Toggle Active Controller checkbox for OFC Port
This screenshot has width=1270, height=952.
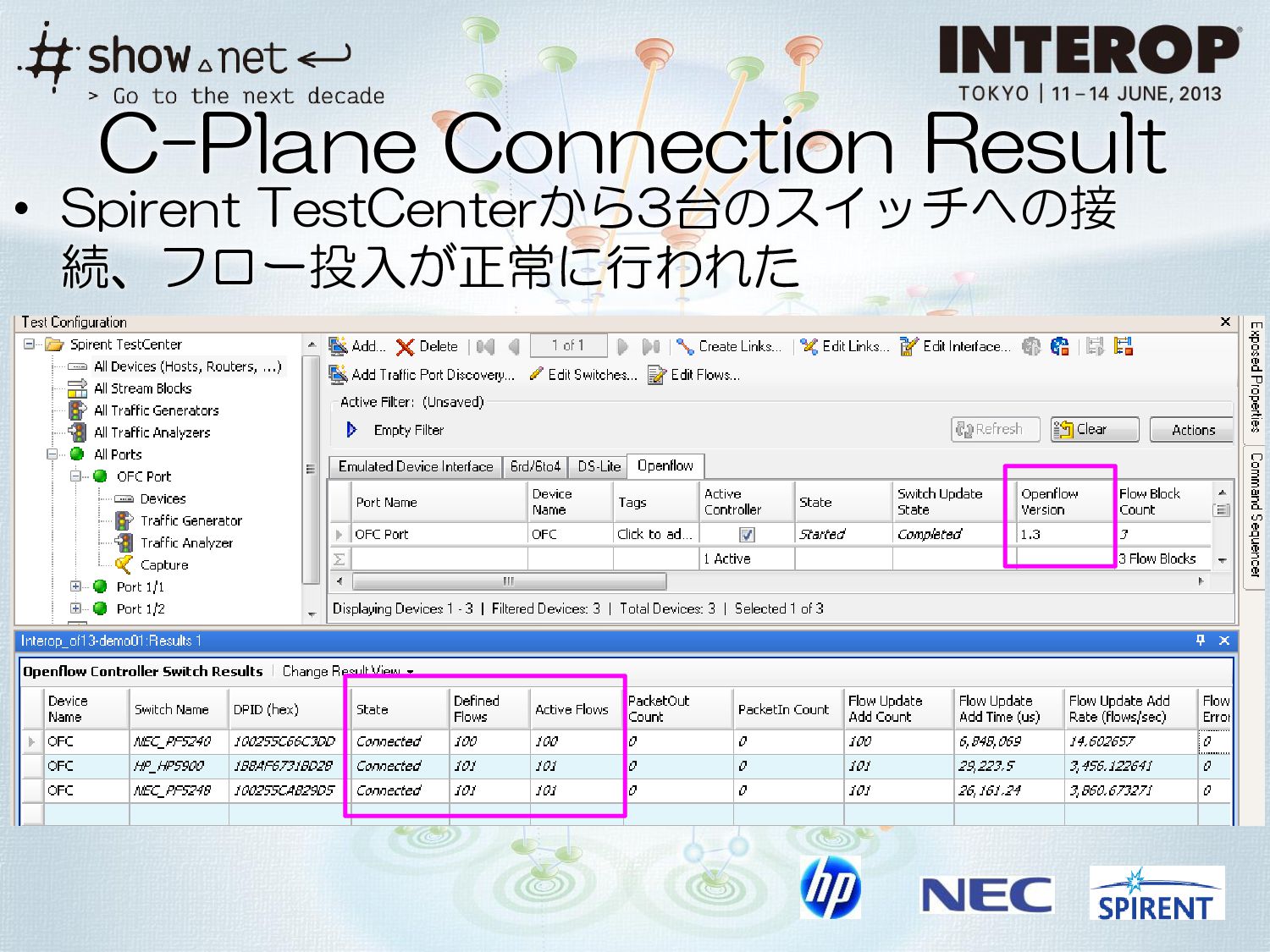click(x=746, y=535)
